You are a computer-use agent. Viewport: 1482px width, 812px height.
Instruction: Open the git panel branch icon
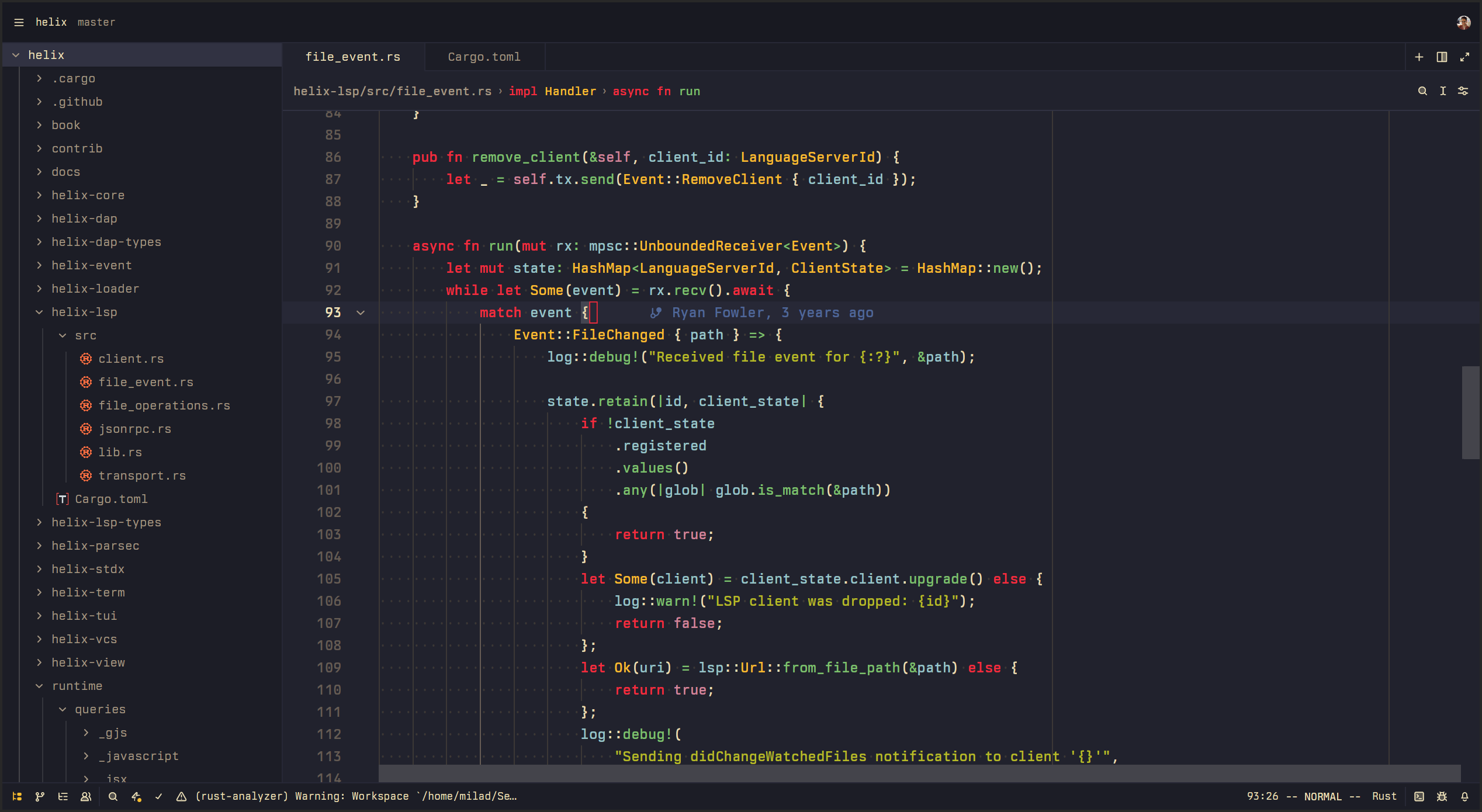click(40, 796)
